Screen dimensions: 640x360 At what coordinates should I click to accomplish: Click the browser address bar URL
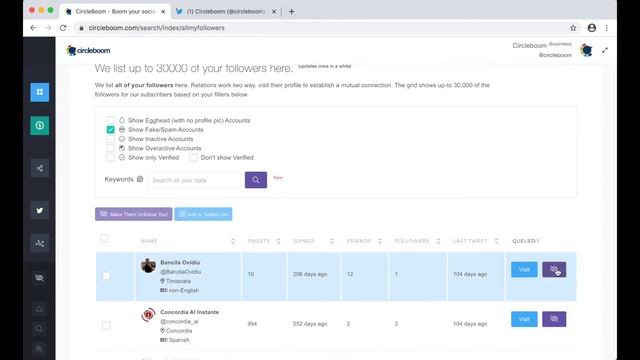pyautogui.click(x=156, y=28)
